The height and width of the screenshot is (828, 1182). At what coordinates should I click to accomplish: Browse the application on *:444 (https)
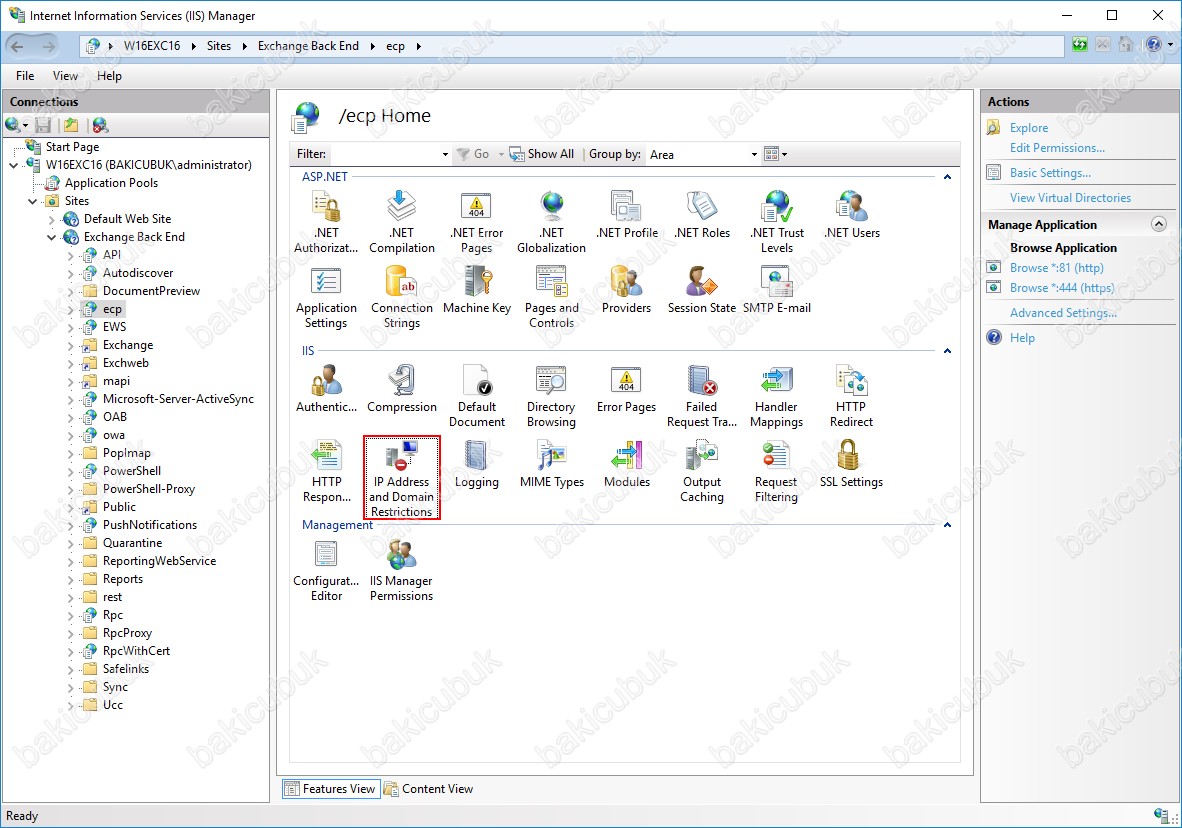point(1062,288)
